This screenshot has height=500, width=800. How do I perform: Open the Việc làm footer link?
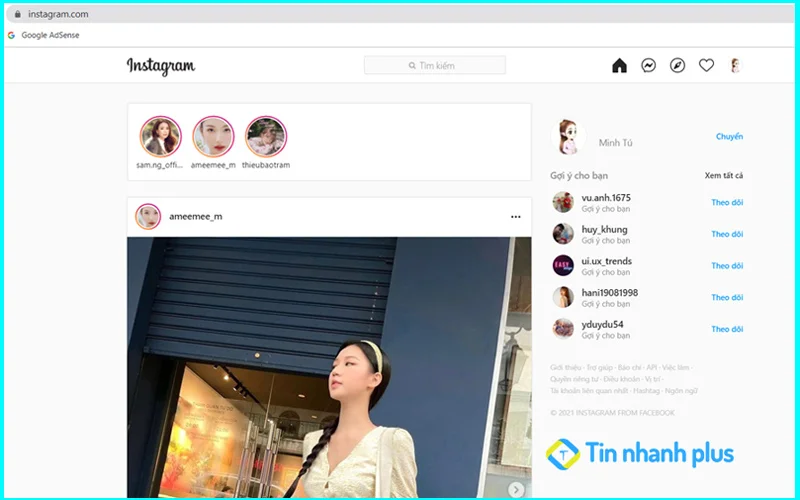point(676,367)
